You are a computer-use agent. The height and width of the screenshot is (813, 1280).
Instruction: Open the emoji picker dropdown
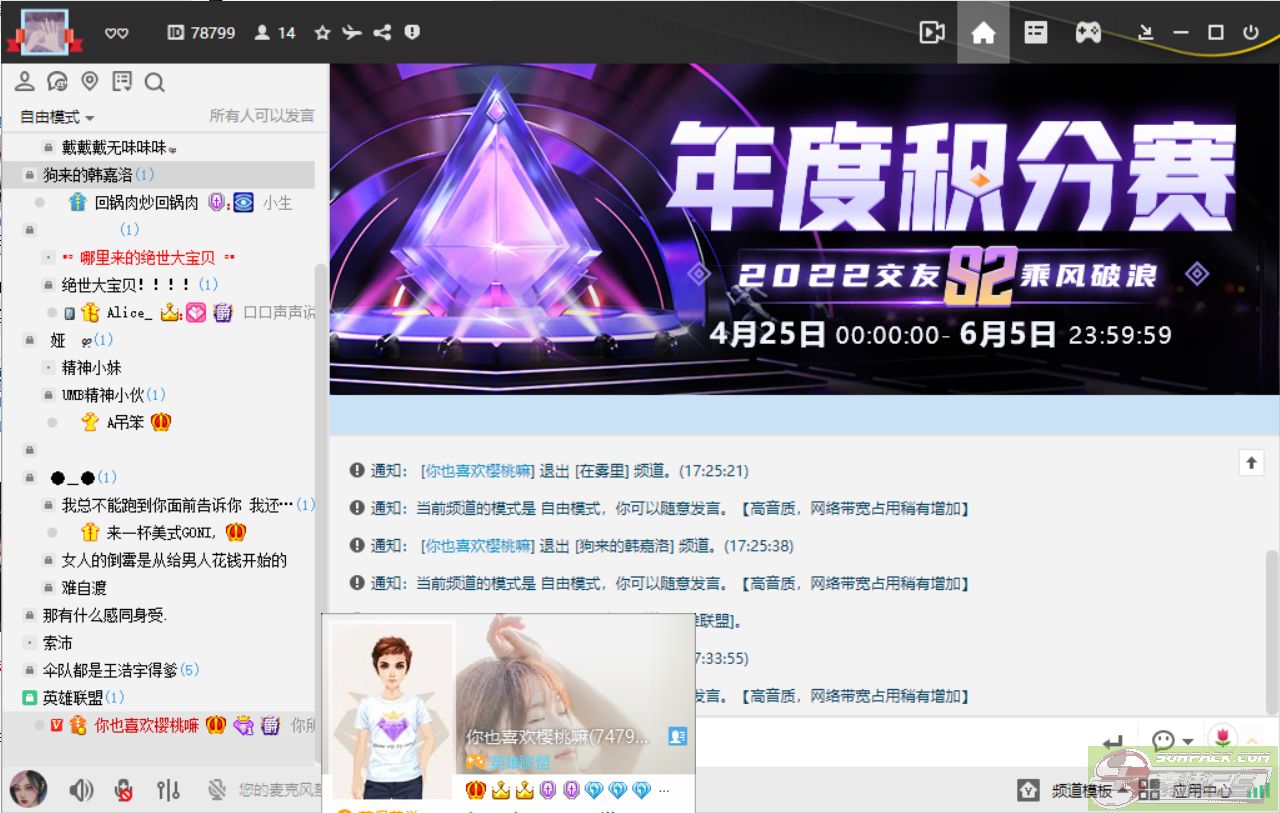[1172, 741]
